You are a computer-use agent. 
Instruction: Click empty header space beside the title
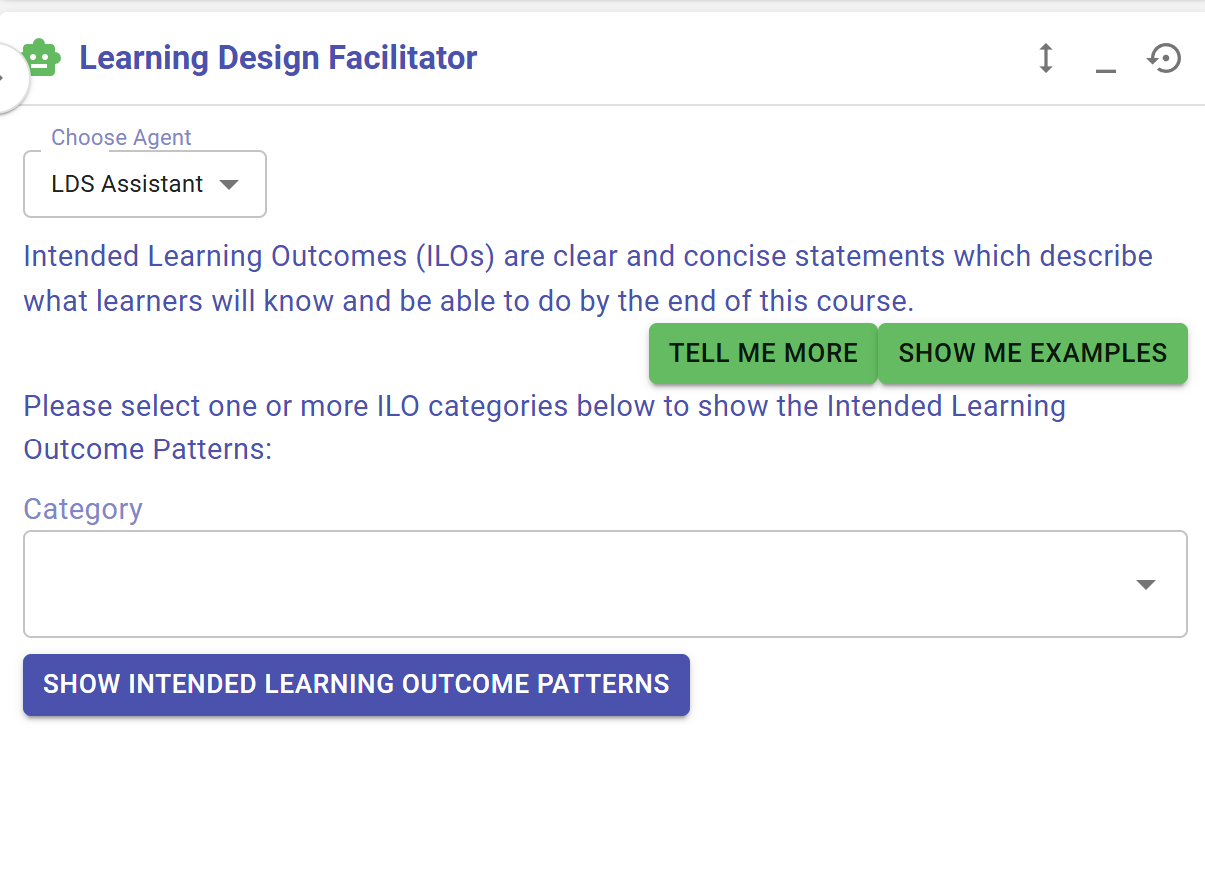(750, 58)
